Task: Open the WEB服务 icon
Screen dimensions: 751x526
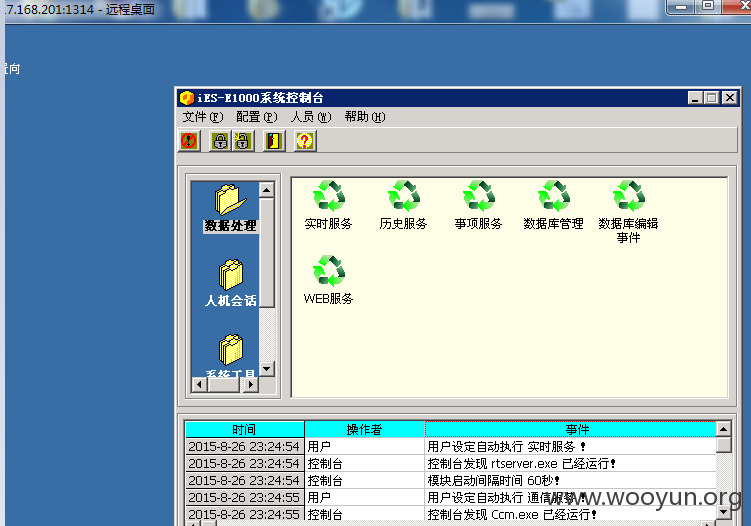Action: [x=329, y=280]
